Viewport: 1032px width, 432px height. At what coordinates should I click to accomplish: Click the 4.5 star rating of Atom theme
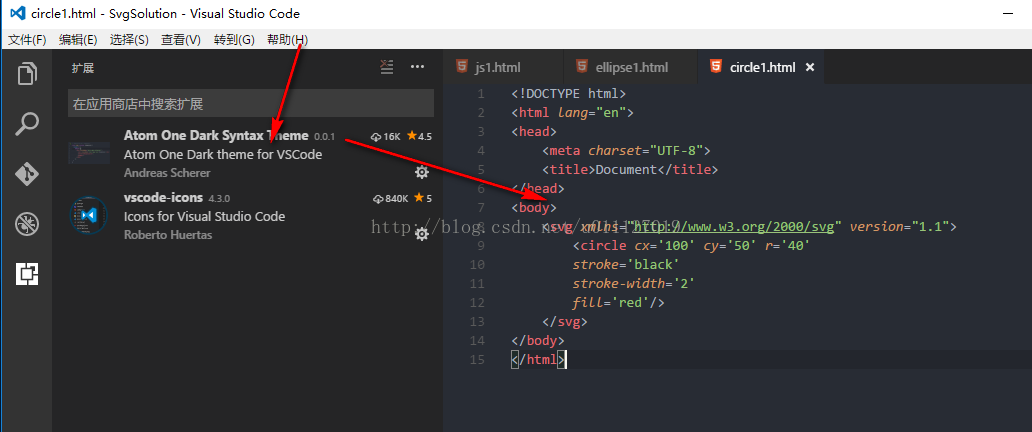(419, 136)
